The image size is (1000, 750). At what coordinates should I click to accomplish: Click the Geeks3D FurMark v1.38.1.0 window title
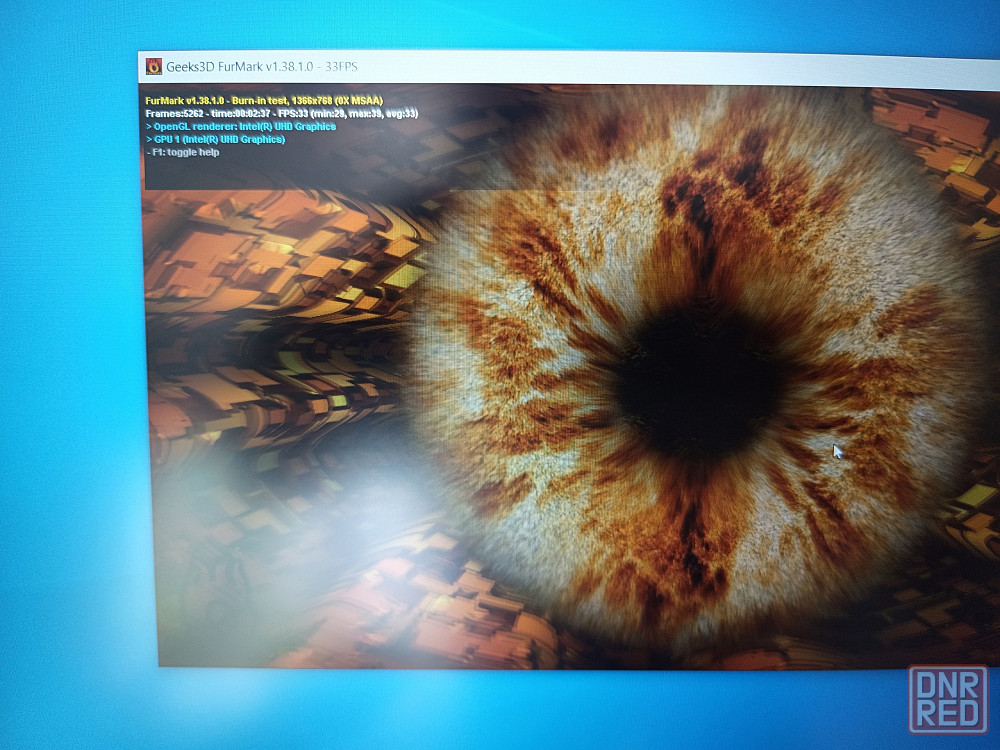pos(240,66)
